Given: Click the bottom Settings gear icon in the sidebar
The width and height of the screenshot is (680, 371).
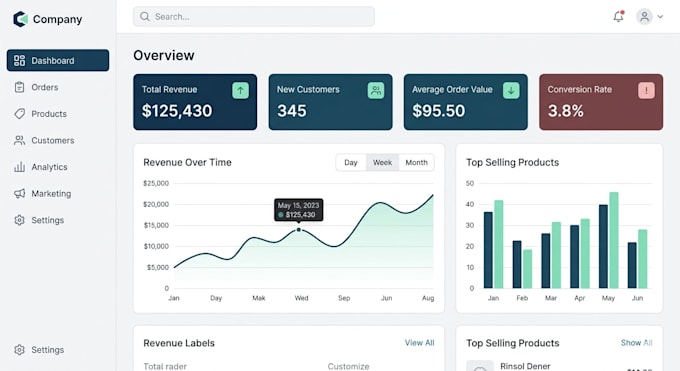Looking at the screenshot, I should click(x=19, y=350).
